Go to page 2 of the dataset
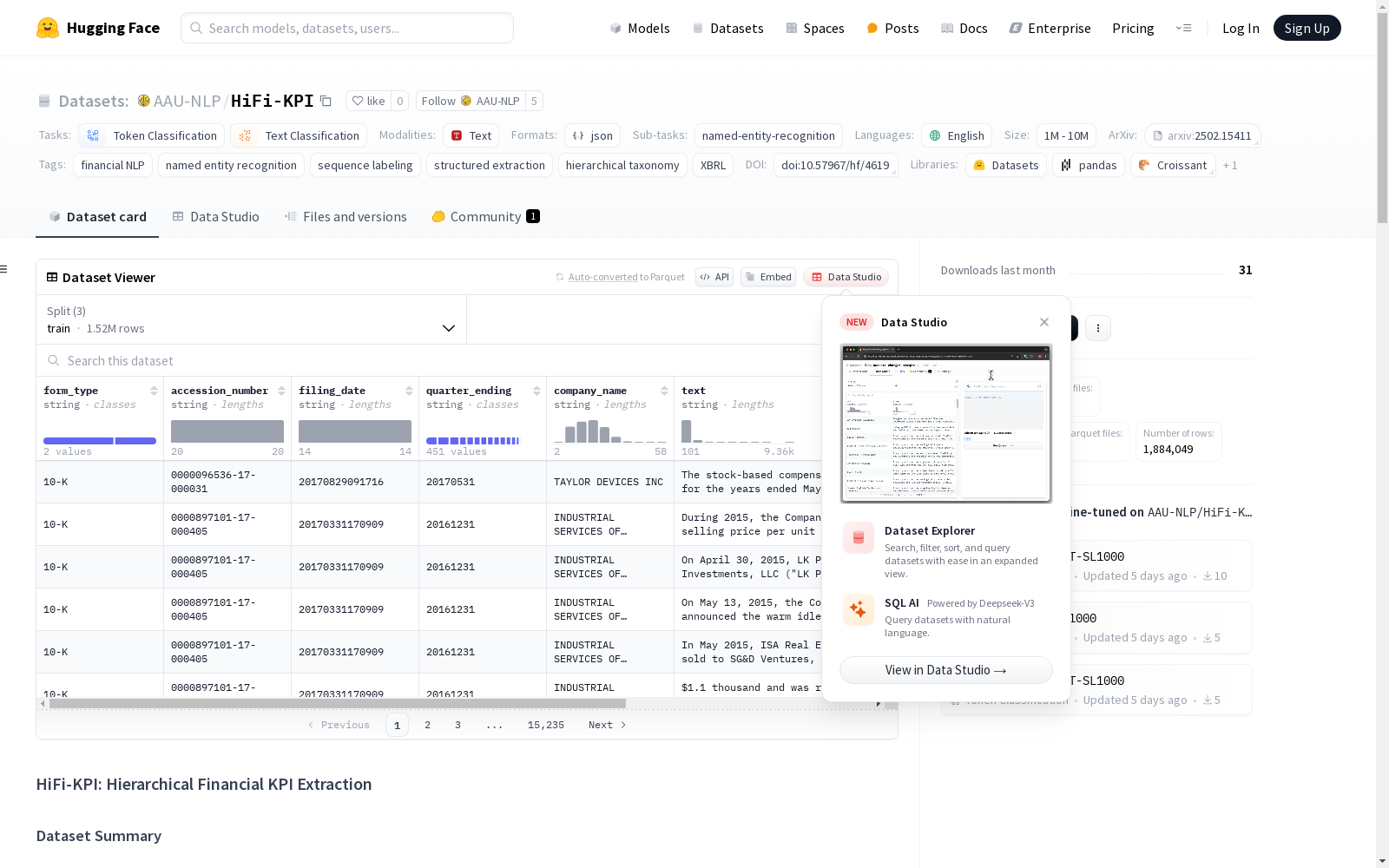Screen dimensions: 1389x868 (x=427, y=725)
